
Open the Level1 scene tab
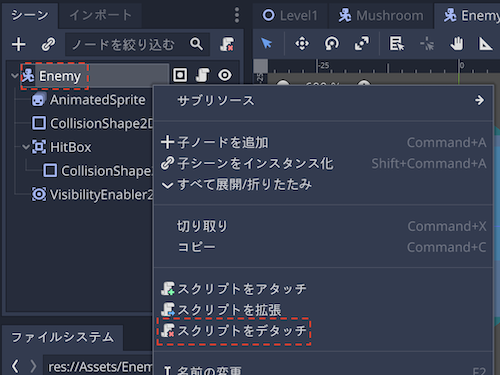coord(291,15)
